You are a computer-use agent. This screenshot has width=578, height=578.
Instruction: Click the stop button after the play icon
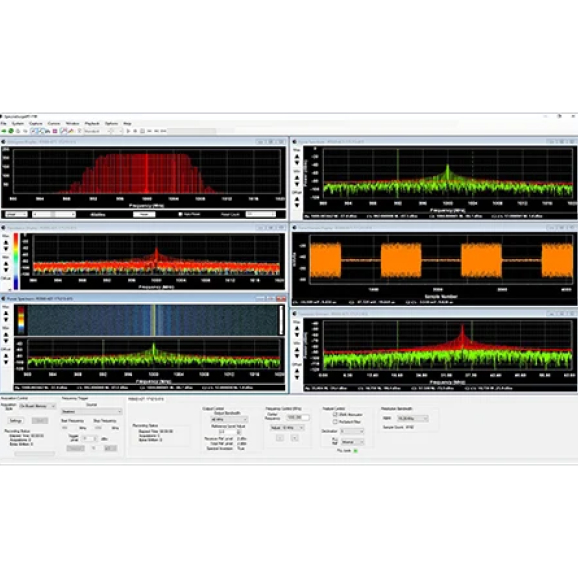tap(135, 131)
